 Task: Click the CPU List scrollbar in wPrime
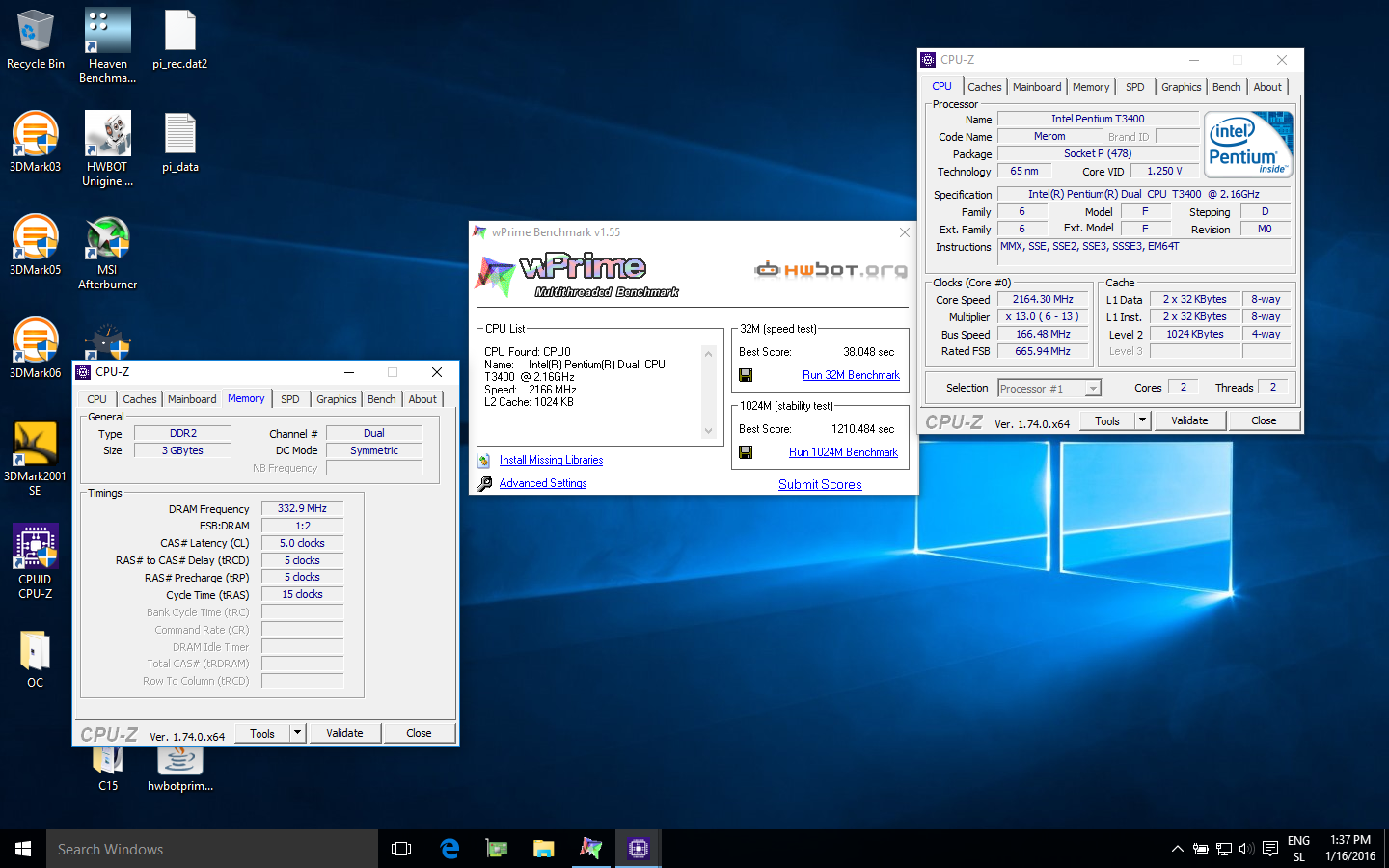[709, 393]
